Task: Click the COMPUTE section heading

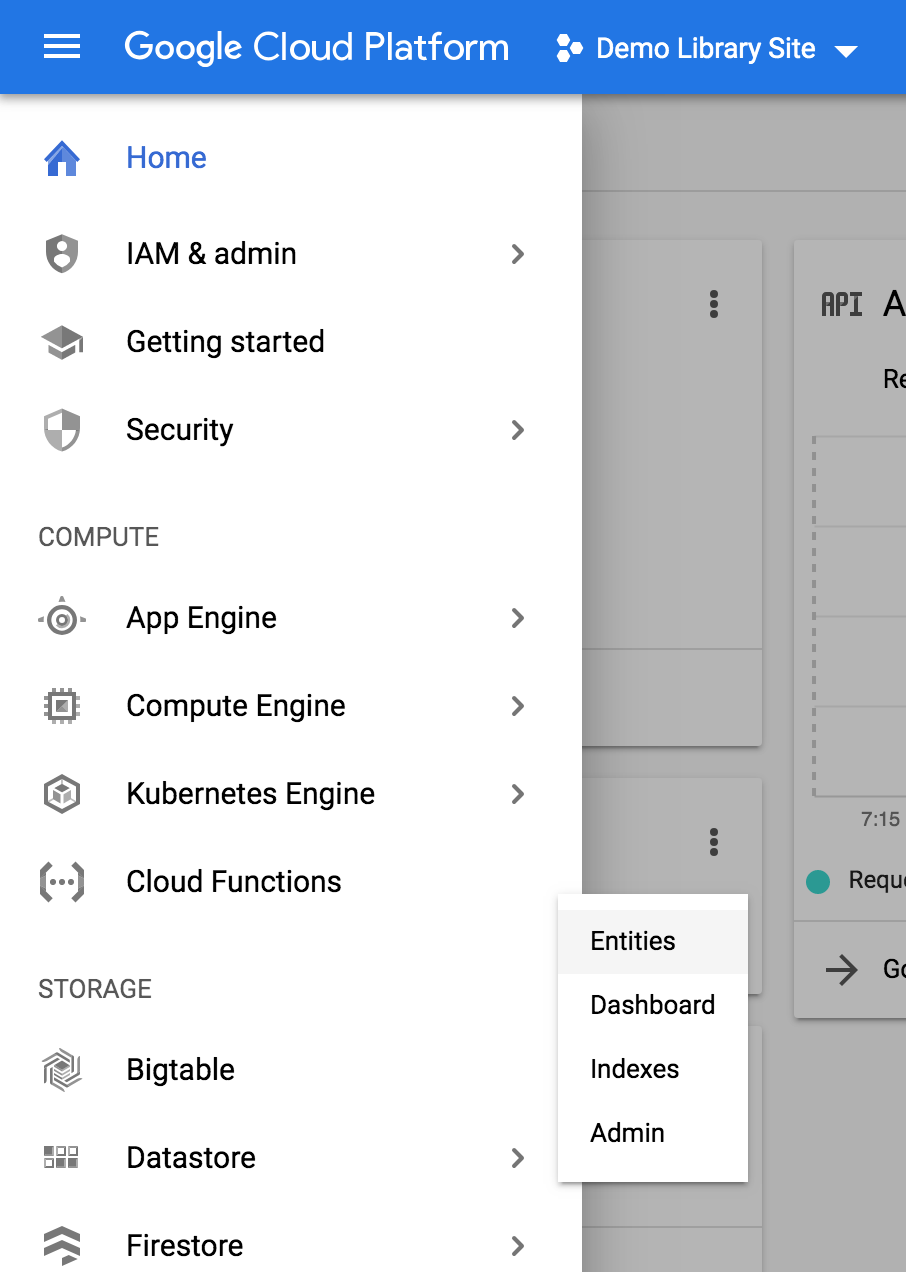Action: tap(99, 537)
